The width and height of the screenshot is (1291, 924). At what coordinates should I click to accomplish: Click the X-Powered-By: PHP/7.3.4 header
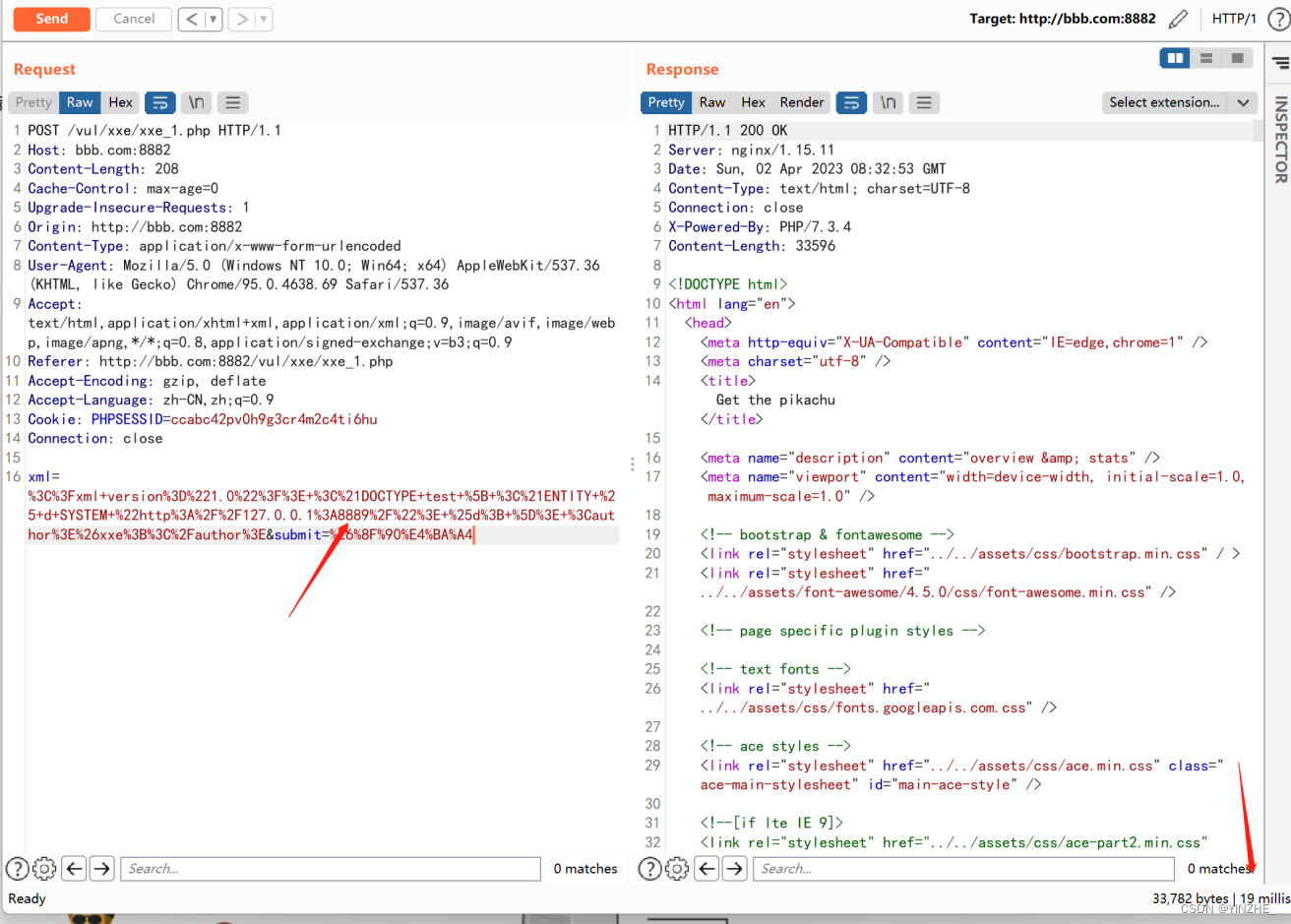pyautogui.click(x=760, y=226)
